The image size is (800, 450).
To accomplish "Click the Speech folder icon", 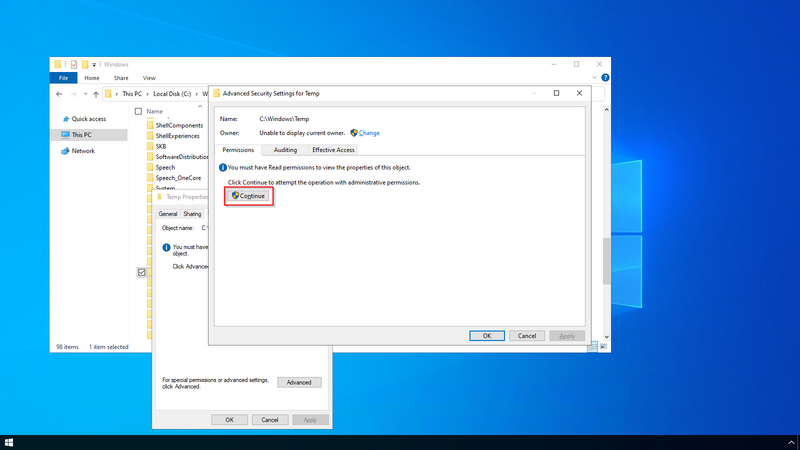I will click(150, 167).
